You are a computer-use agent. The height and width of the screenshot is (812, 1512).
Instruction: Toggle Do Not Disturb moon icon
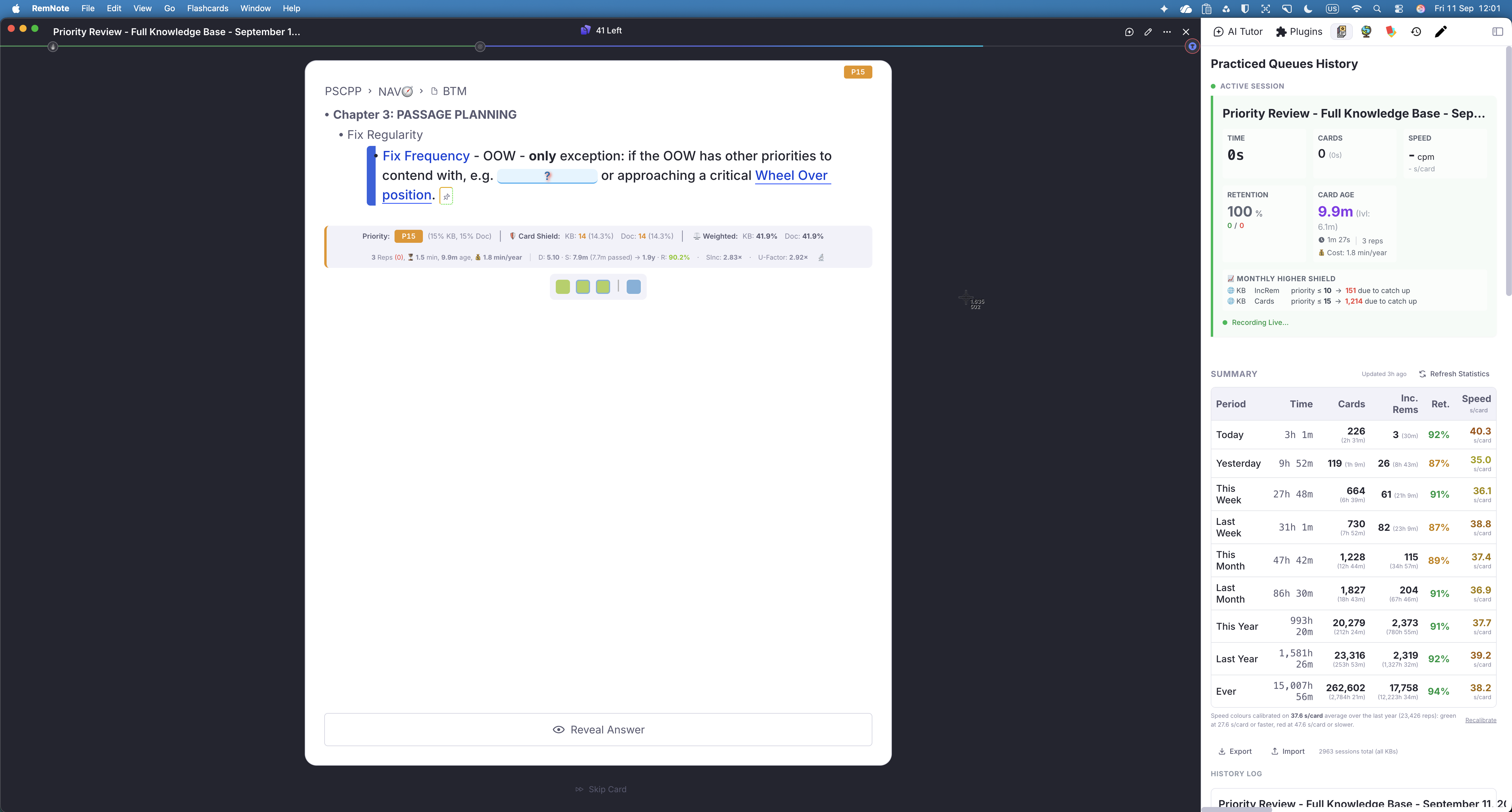1308,8
